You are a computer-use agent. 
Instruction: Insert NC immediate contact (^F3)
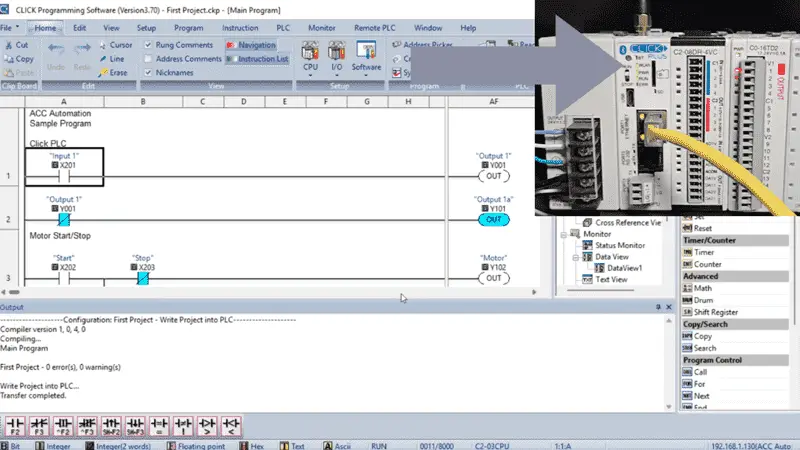point(87,426)
